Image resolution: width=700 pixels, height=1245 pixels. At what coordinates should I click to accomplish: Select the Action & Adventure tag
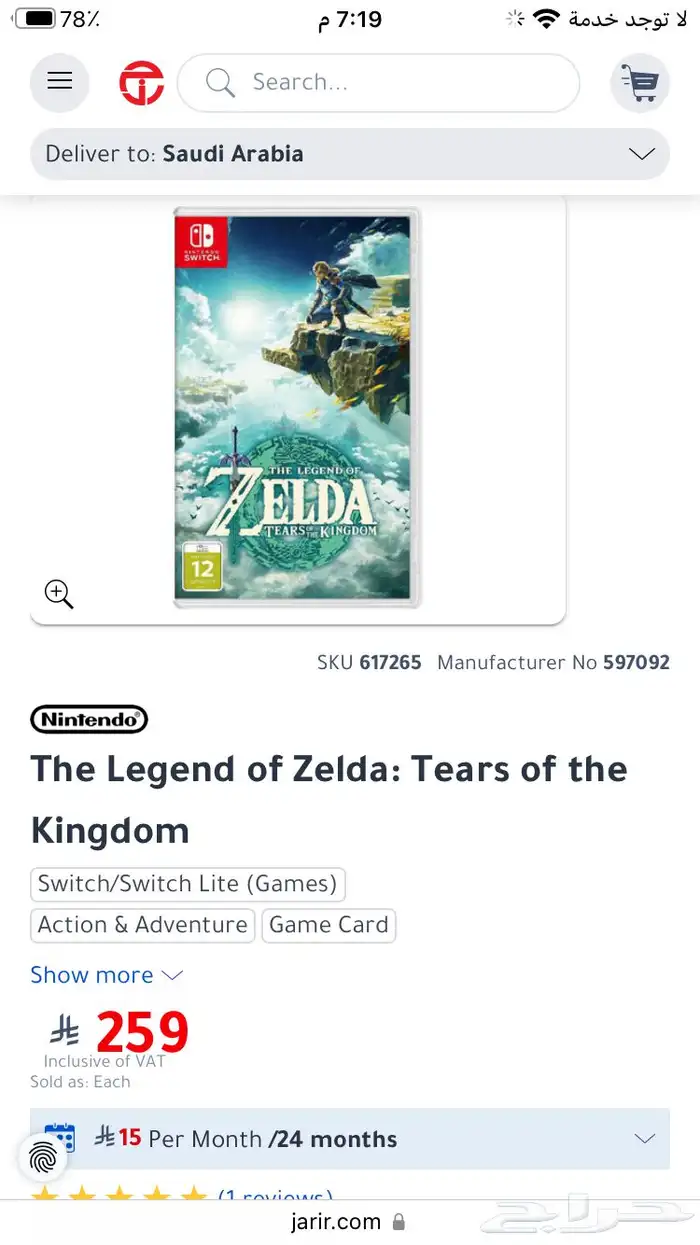point(143,925)
